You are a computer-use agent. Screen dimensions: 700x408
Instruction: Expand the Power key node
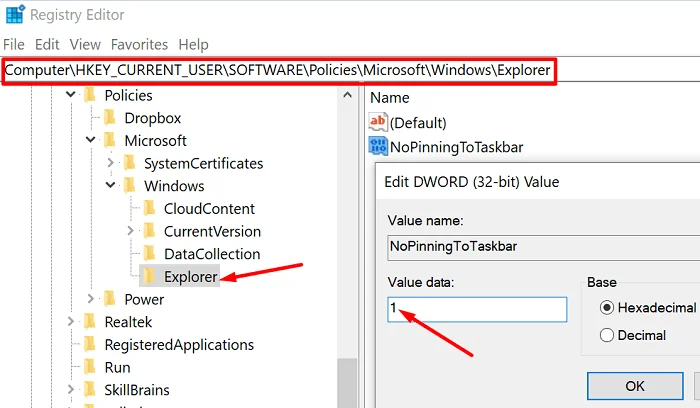tap(91, 299)
